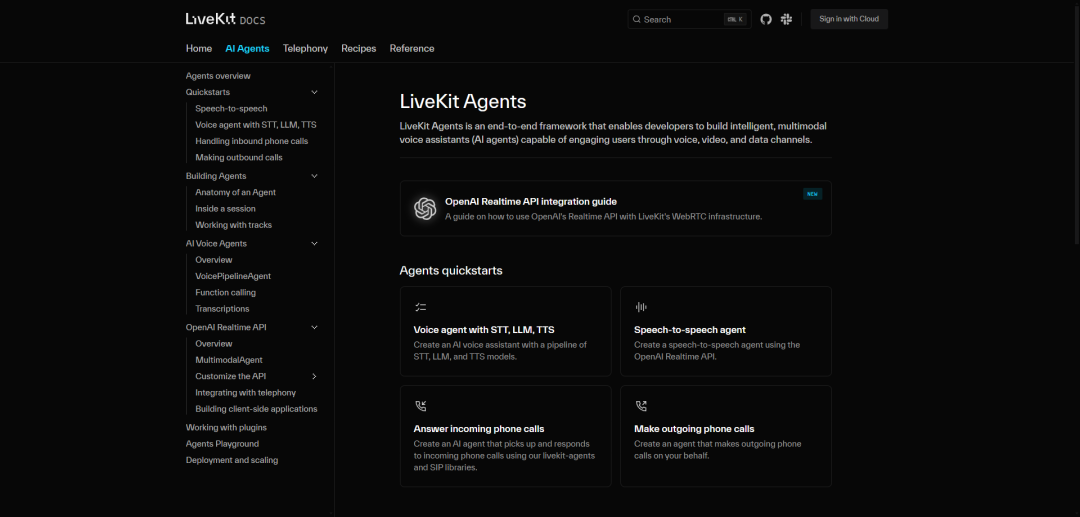1080x517 pixels.
Task: Open Agents overview in sidebar
Action: (218, 76)
